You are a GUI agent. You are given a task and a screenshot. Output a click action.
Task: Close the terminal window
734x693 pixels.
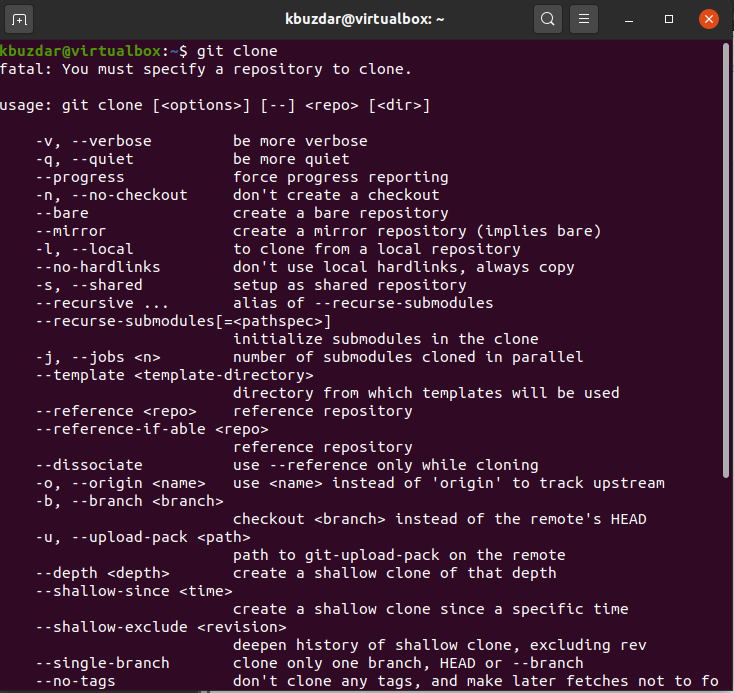pos(708,18)
